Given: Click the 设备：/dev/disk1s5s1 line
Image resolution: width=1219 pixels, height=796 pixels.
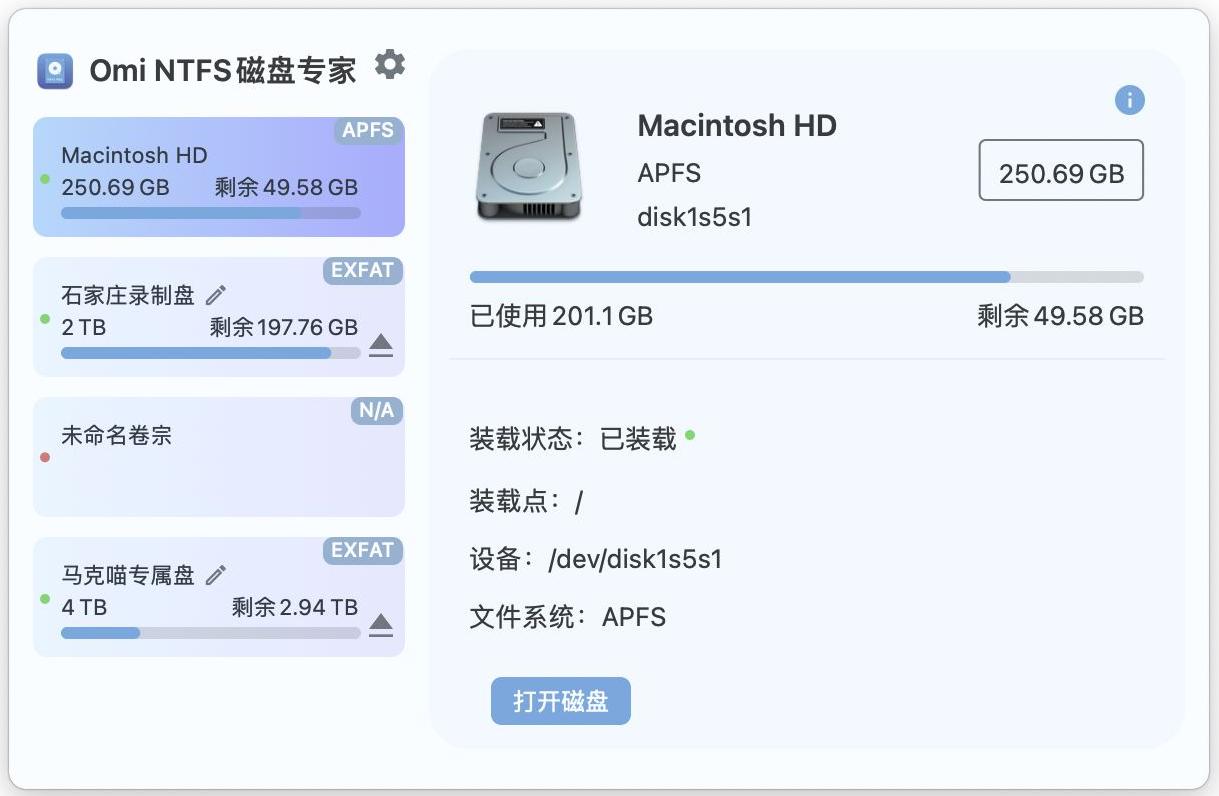Looking at the screenshot, I should (x=596, y=559).
